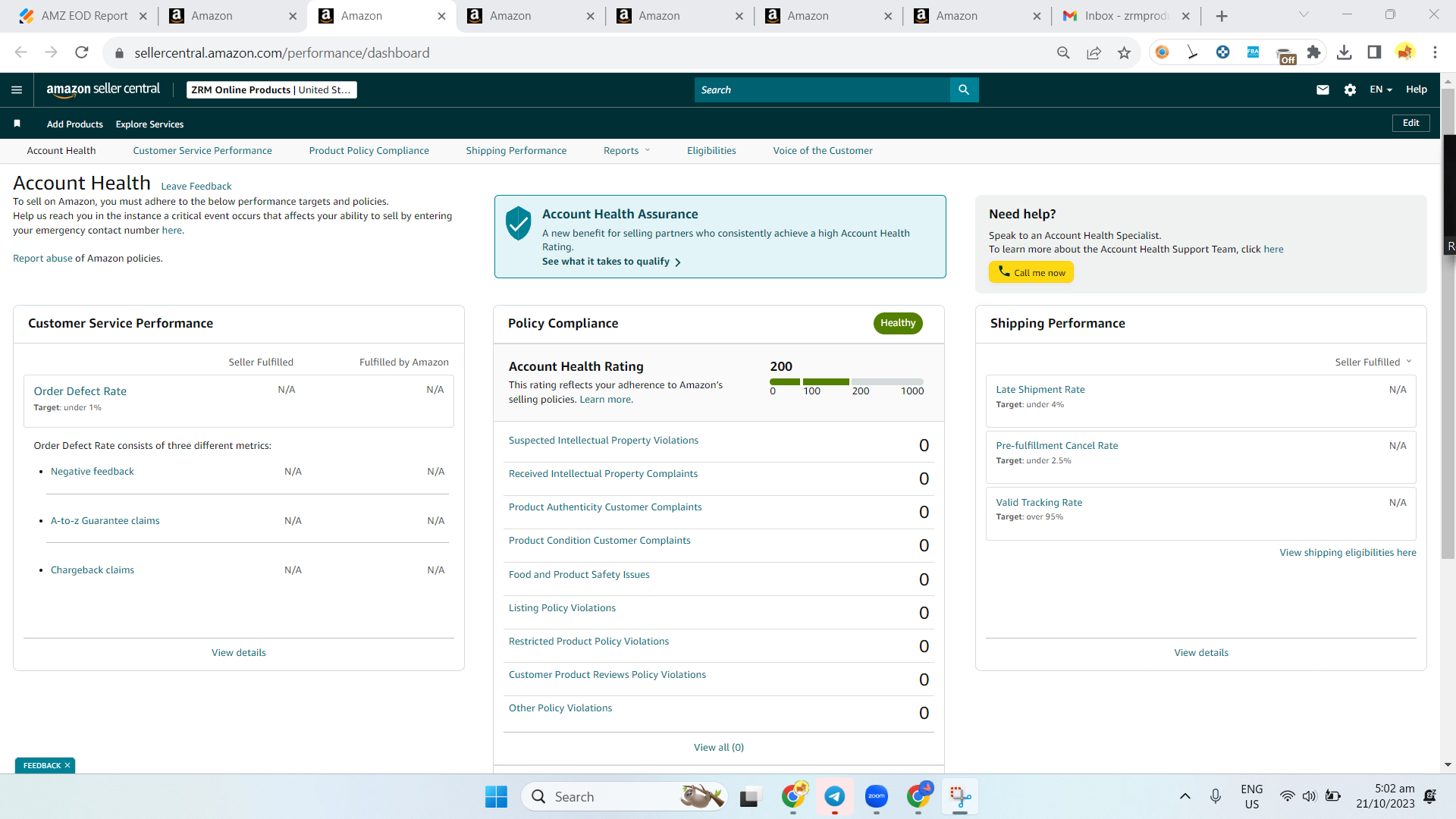Image resolution: width=1456 pixels, height=819 pixels.
Task: Click View shipping eligibilities here link
Action: [x=1348, y=552]
